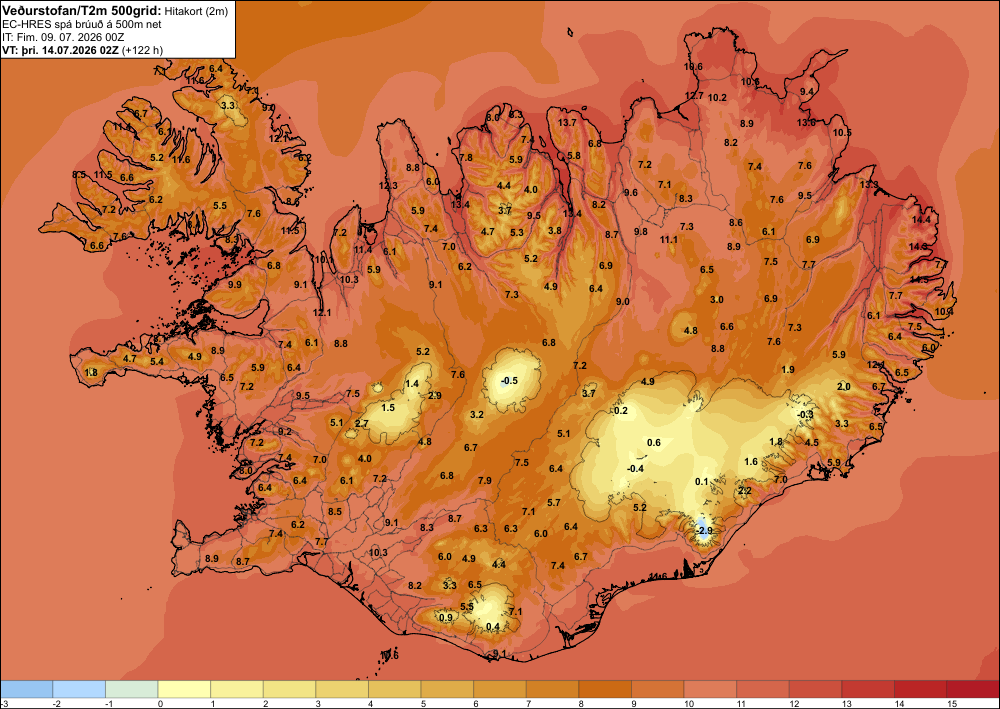Click the 3.8 temperature value
1000x709 pixels.
click(555, 231)
